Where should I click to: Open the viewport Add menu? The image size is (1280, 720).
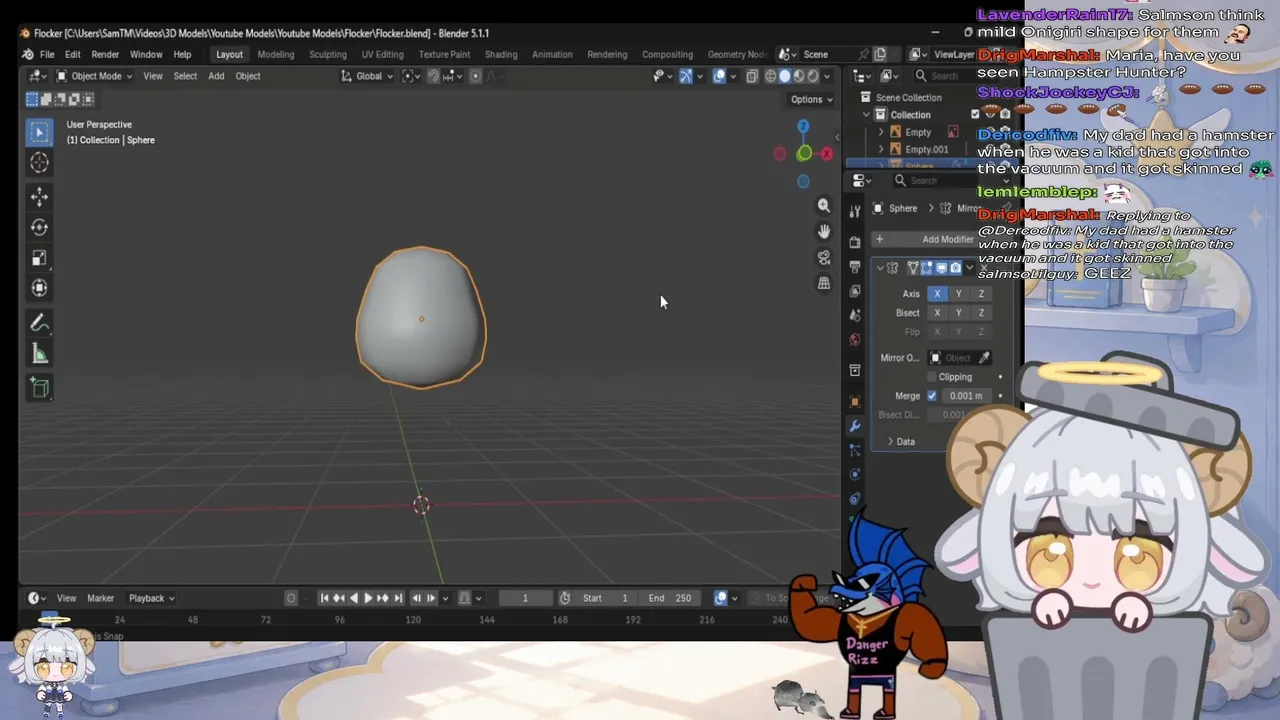(x=216, y=76)
